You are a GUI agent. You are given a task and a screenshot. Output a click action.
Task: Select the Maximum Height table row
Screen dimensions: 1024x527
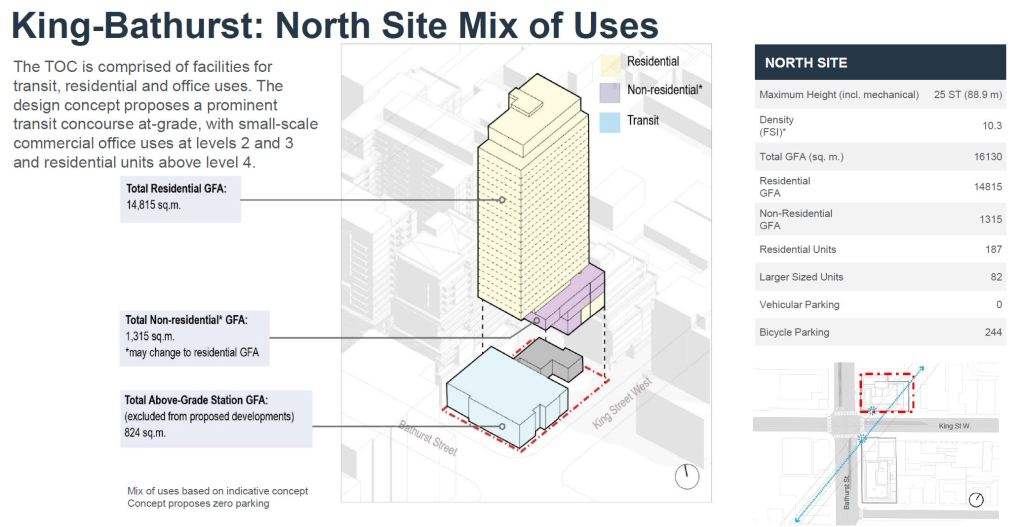click(x=880, y=95)
